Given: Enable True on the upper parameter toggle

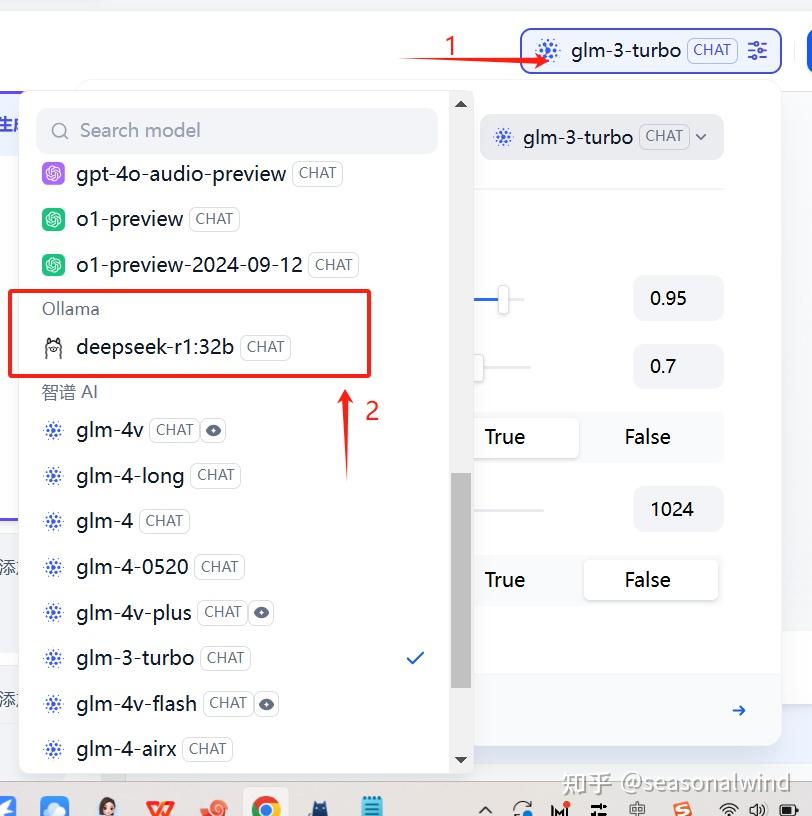Looking at the screenshot, I should (505, 437).
